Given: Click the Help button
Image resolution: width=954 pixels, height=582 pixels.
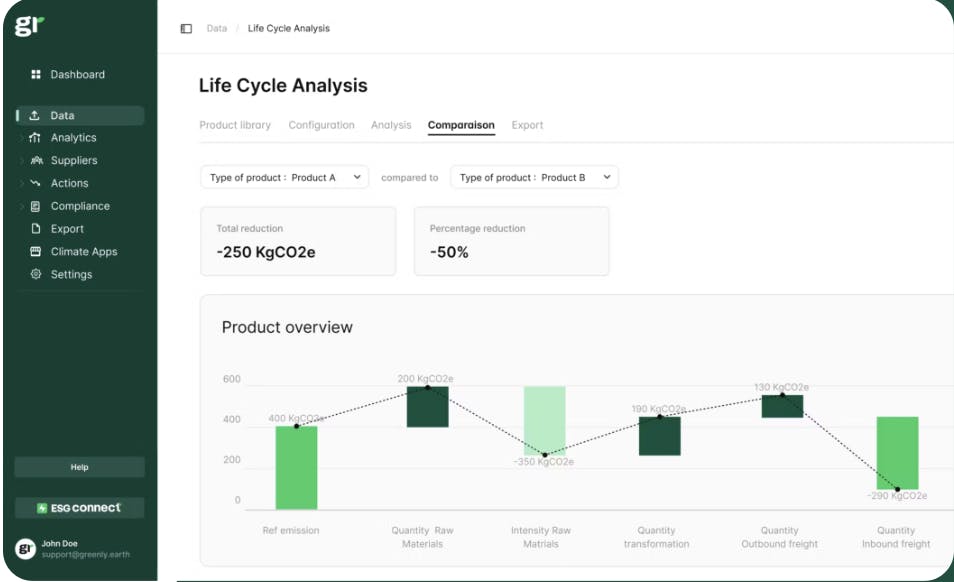Looking at the screenshot, I should coord(80,467).
